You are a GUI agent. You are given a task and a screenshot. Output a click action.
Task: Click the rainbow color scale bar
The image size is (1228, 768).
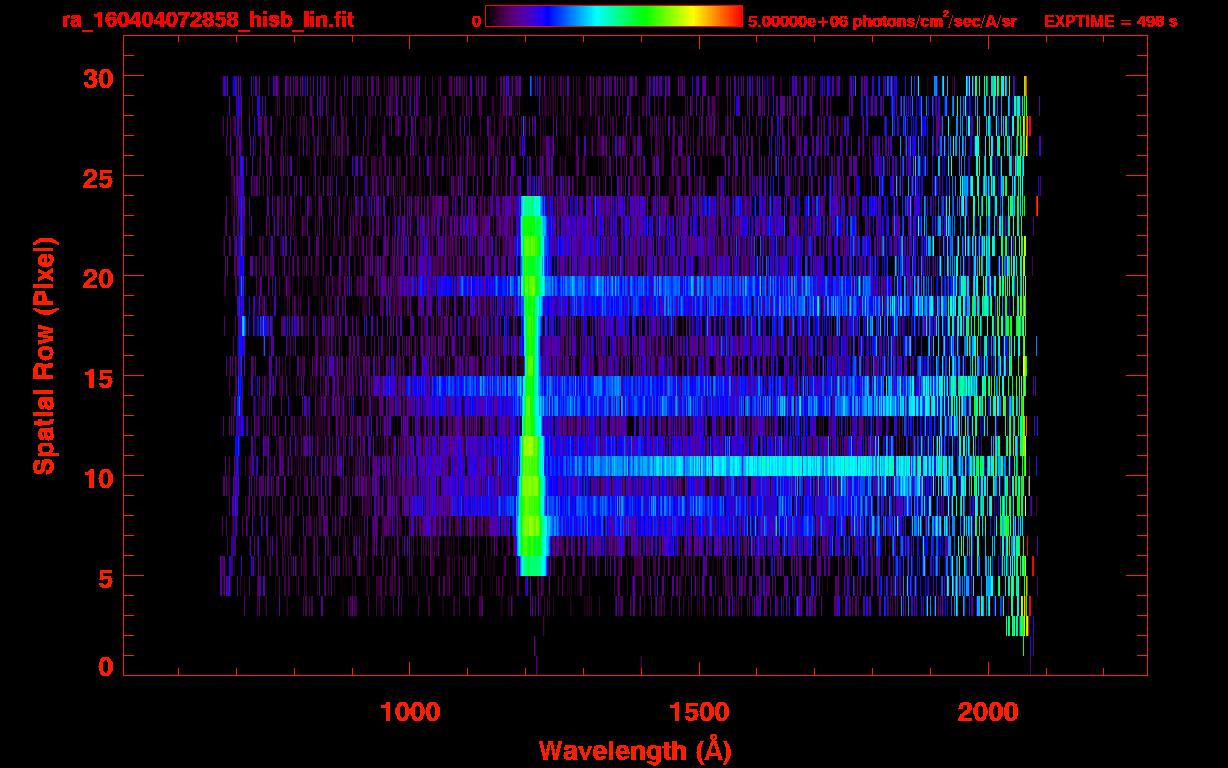coord(614,16)
